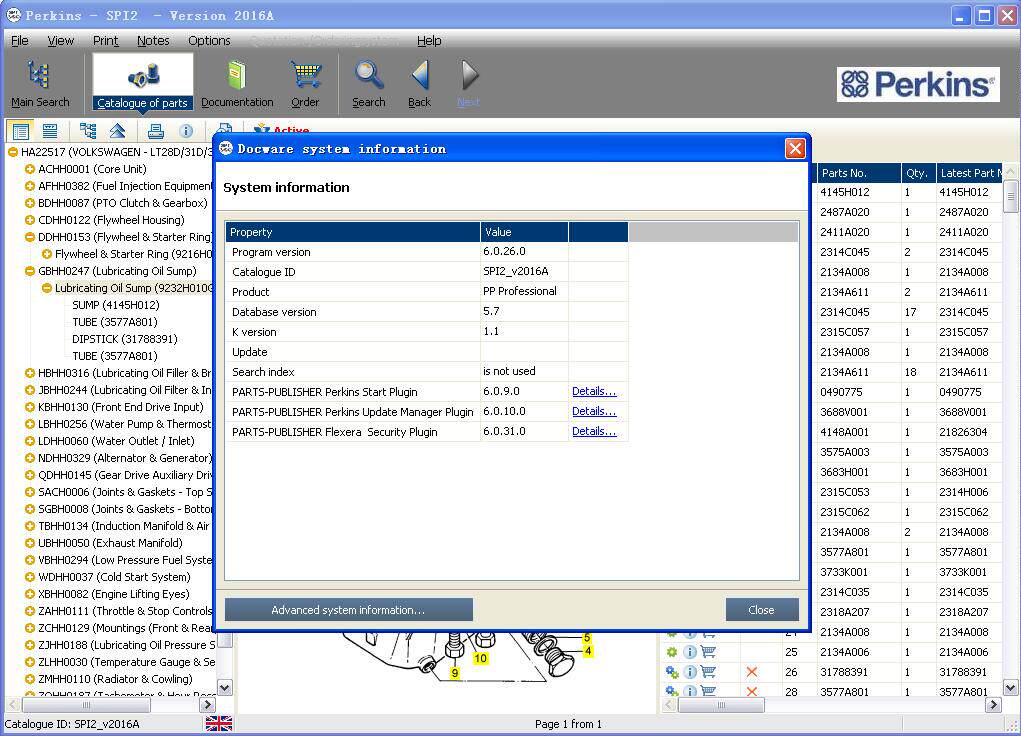Screen dimensions: 1021x736
Task: Click the Advanced system information button
Action: point(348,610)
